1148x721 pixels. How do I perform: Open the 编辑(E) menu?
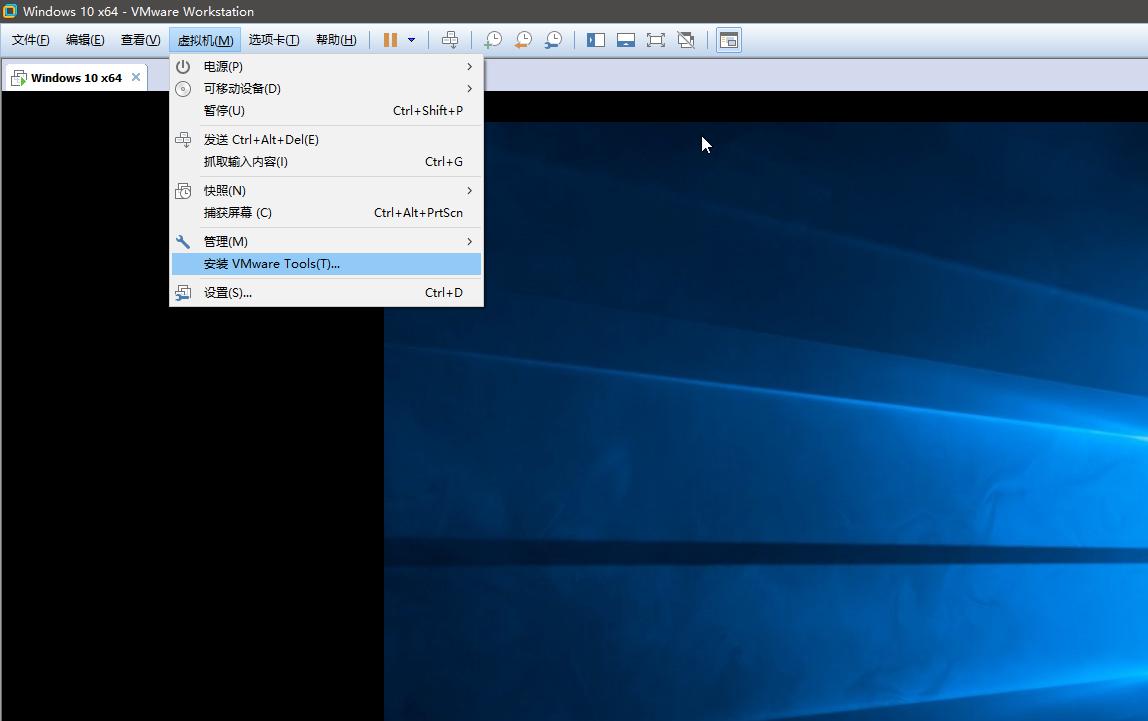(x=85, y=40)
